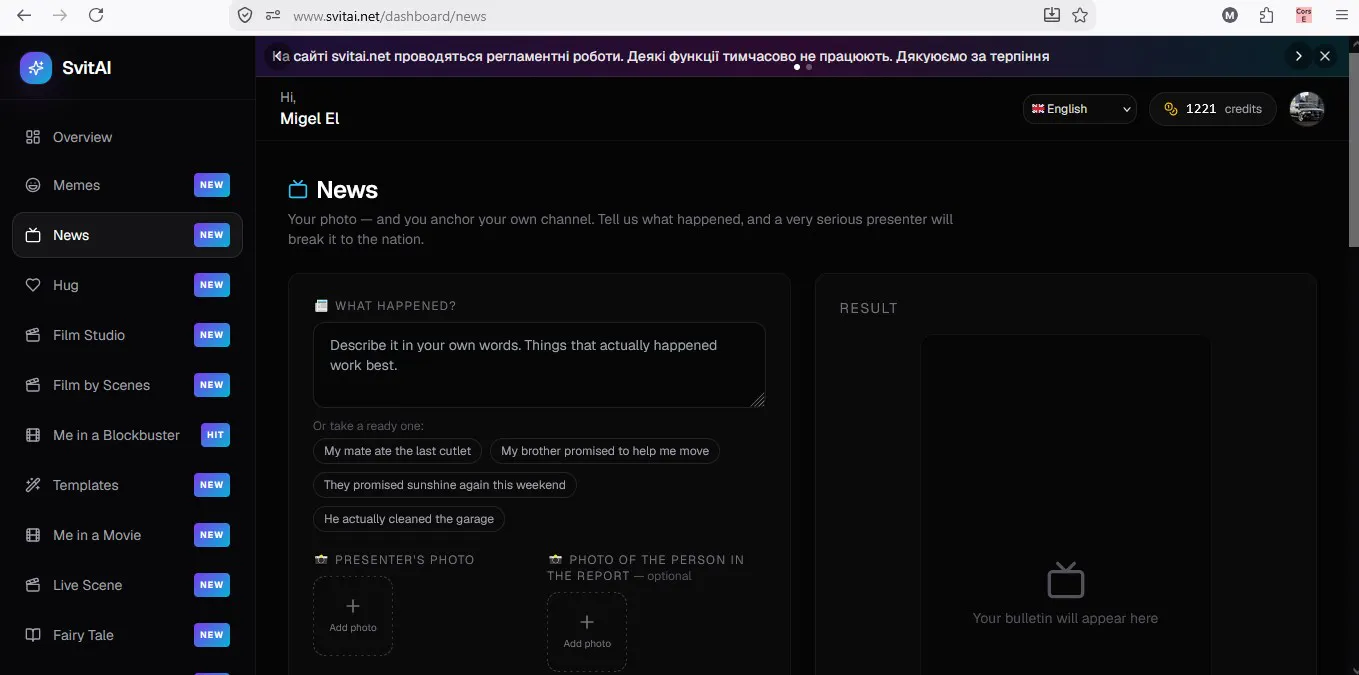This screenshot has height=675, width=1359.
Task: Open the site permissions icon
Action: [x=273, y=16]
